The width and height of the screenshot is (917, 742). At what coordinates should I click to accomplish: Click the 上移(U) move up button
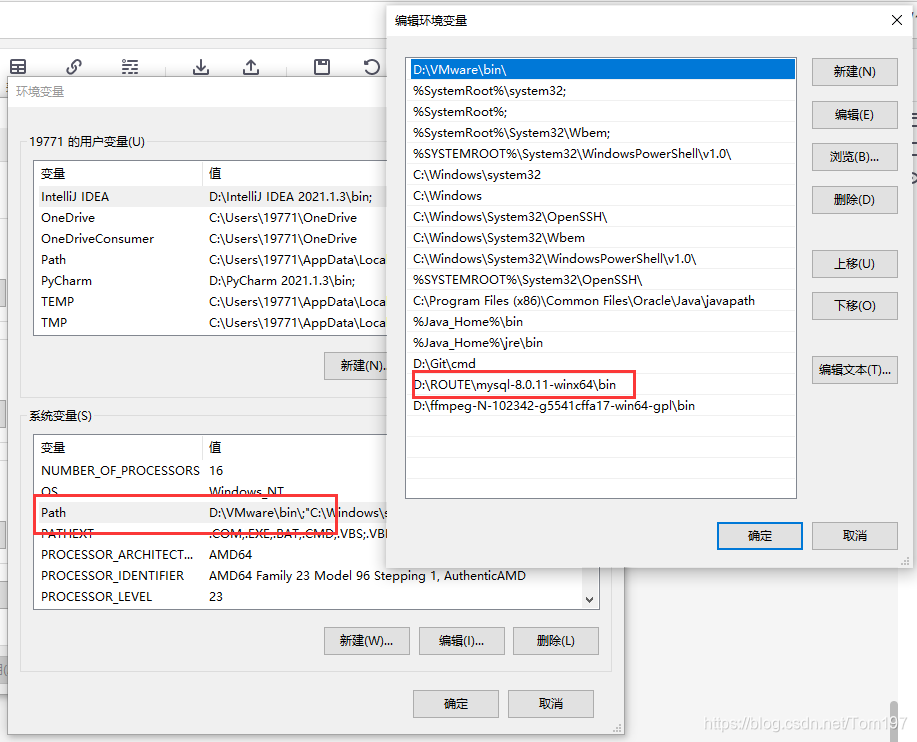coord(854,264)
